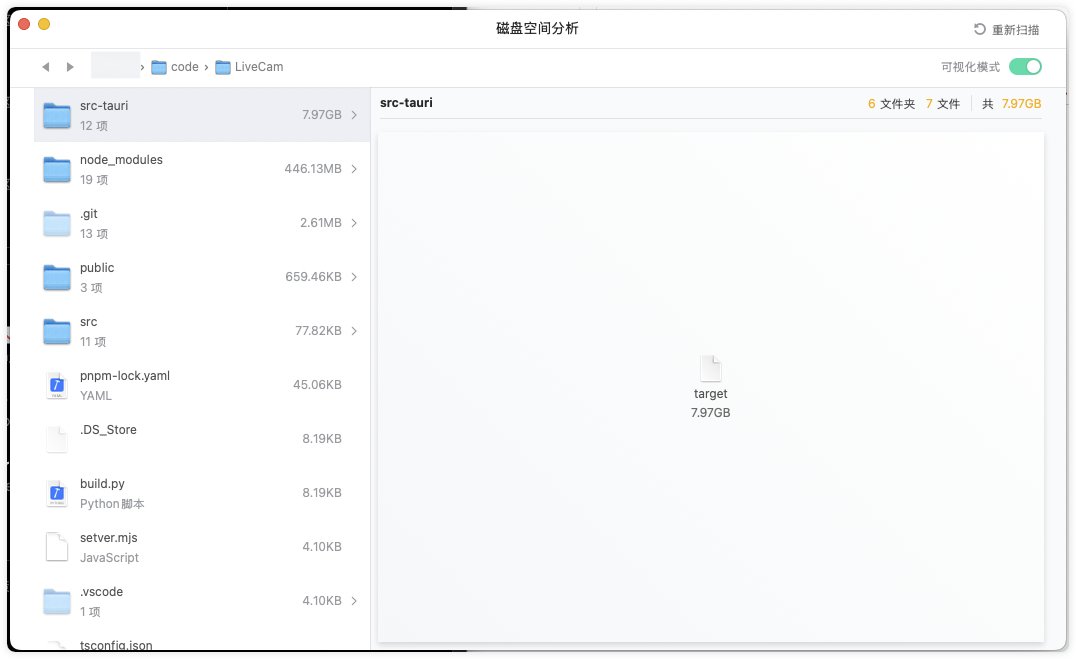Viewport: 1076px width, 659px height.
Task: Click the 446.13MB size value
Action: tap(313, 169)
